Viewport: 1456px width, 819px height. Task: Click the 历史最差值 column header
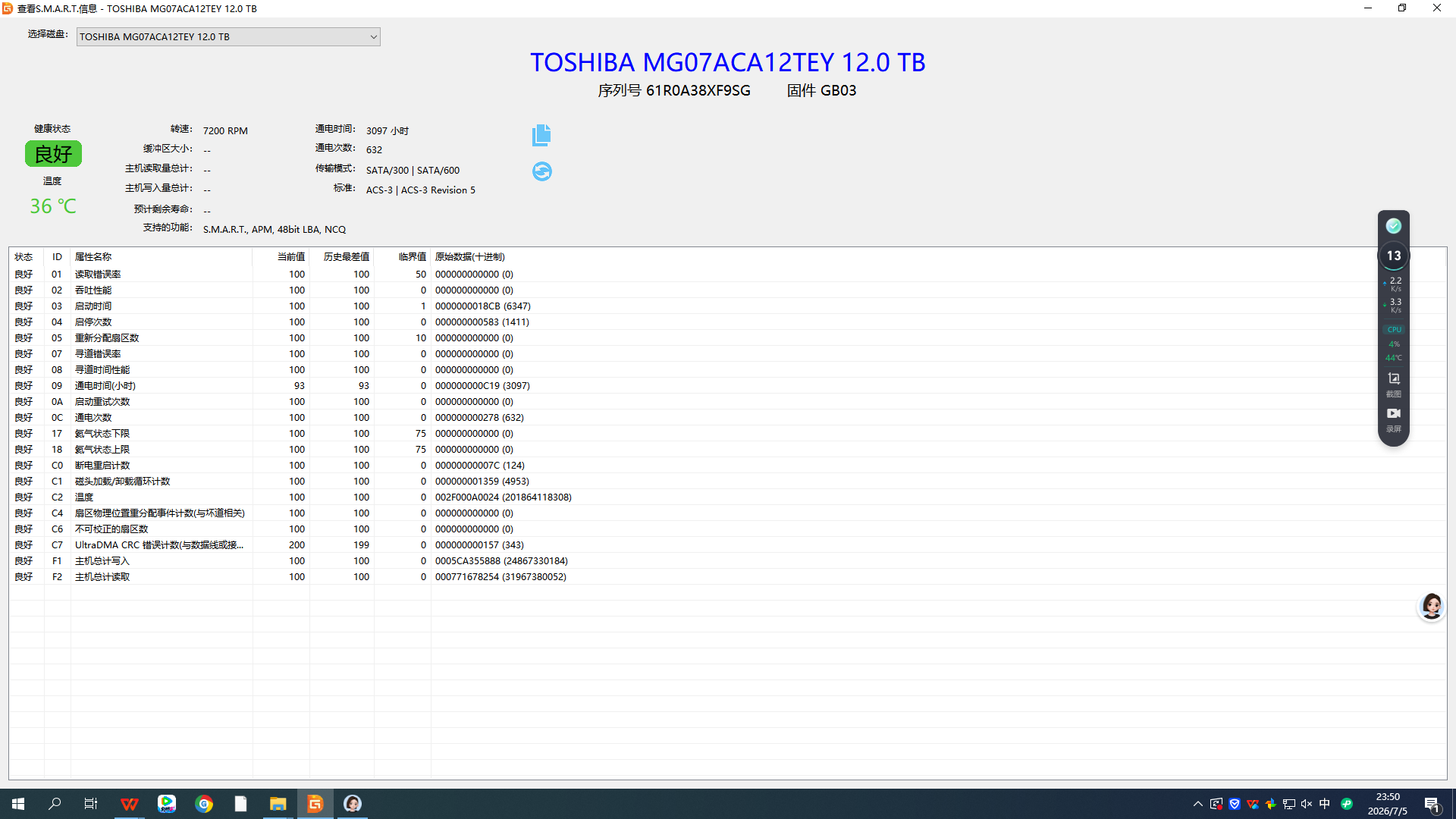click(342, 257)
